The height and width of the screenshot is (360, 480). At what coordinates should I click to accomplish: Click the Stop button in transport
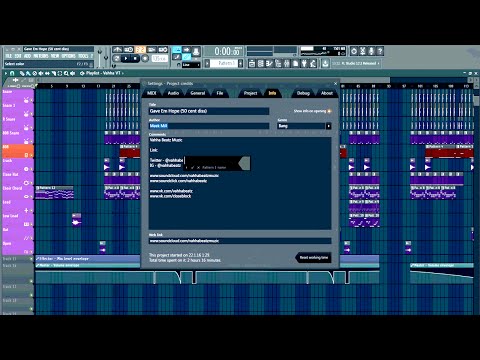click(x=135, y=59)
